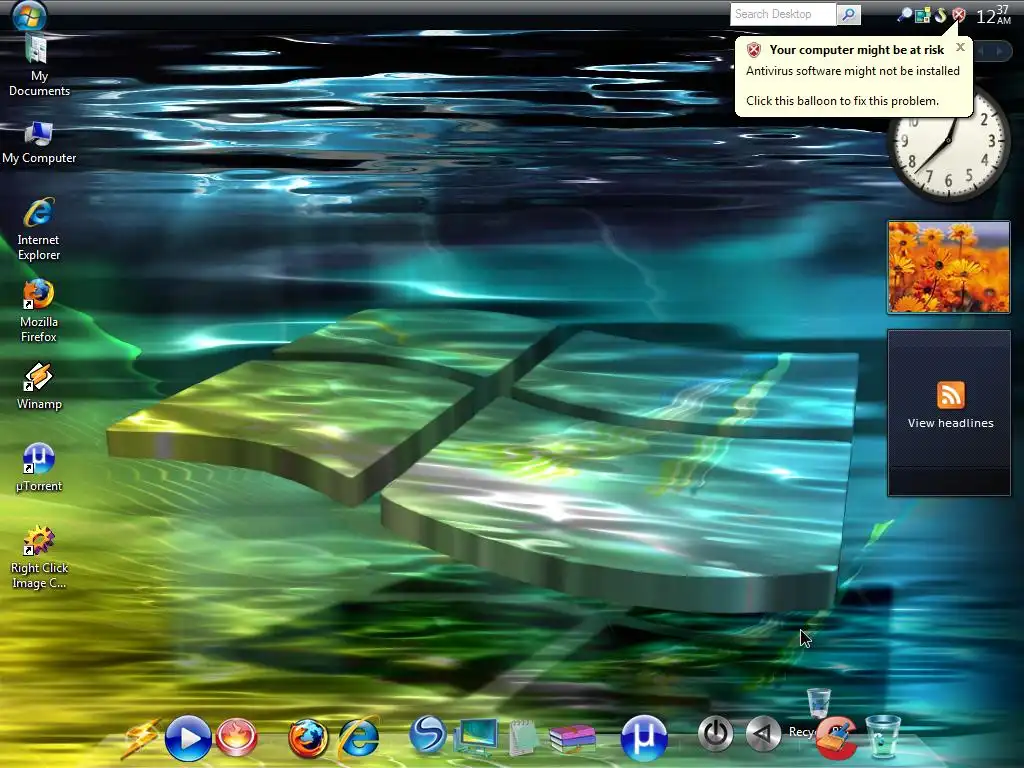Click the 12:37 AM tray clock
This screenshot has width=1024, height=768.
994,14
